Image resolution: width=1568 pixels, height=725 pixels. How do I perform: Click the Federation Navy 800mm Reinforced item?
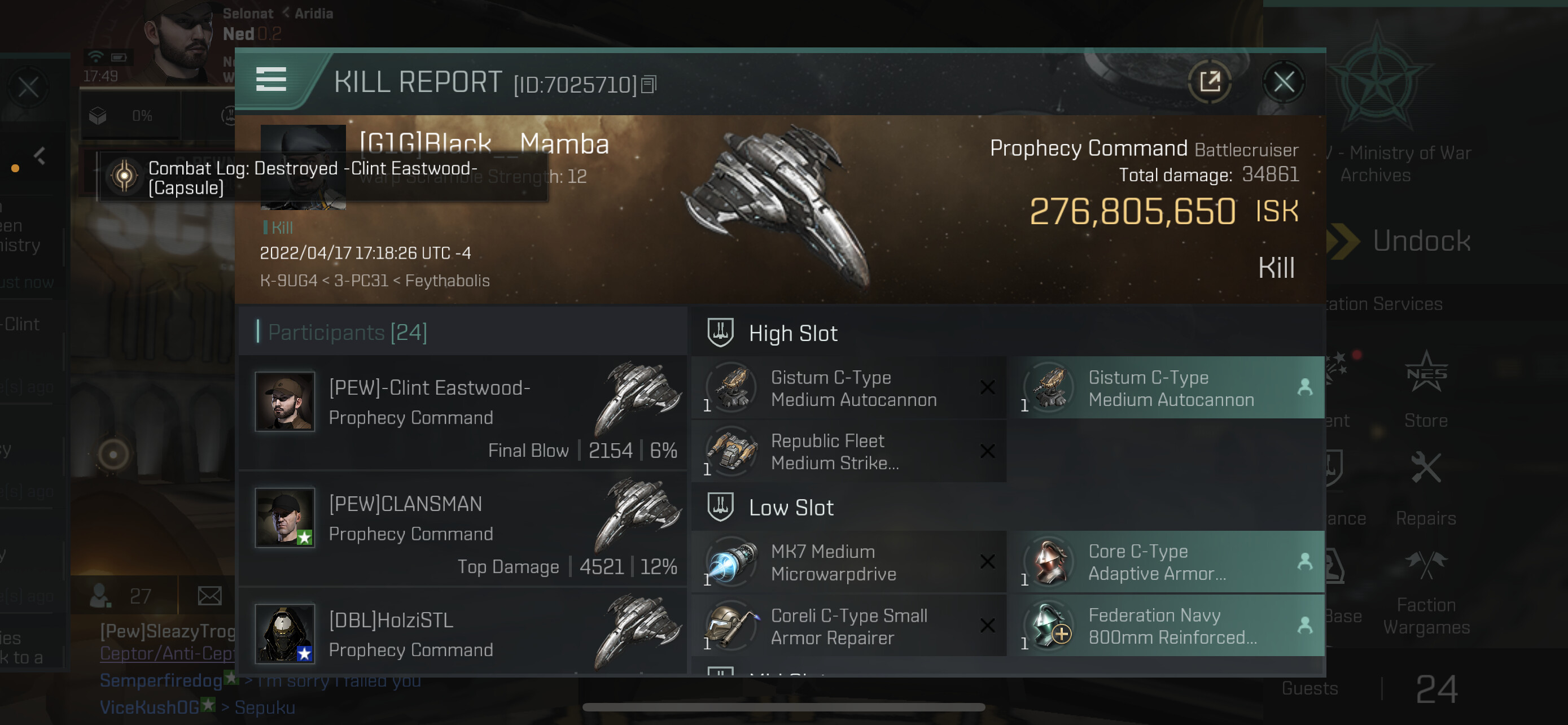click(x=1165, y=626)
